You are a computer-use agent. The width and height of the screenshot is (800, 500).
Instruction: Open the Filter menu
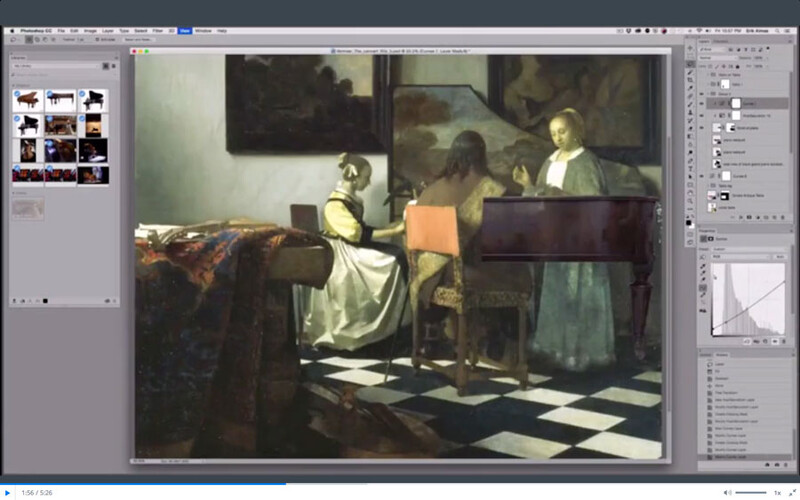point(158,31)
